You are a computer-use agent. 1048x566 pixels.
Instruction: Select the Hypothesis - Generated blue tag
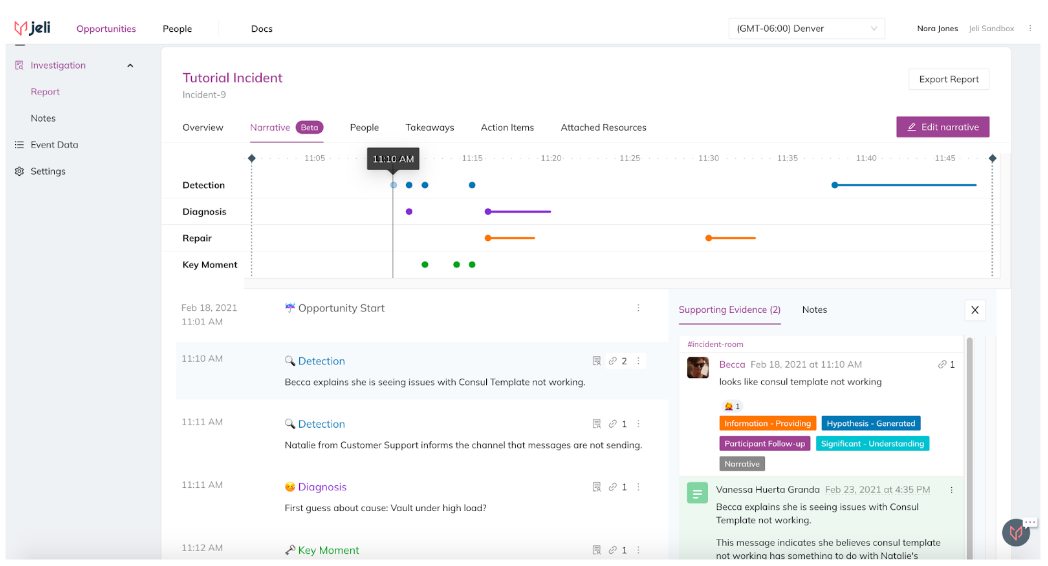(871, 424)
